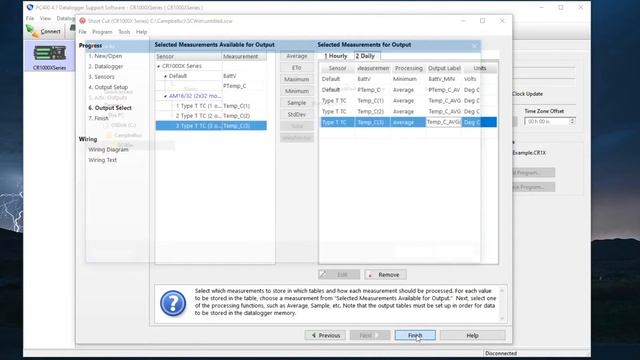Click the Sensor header in available list

point(188,56)
